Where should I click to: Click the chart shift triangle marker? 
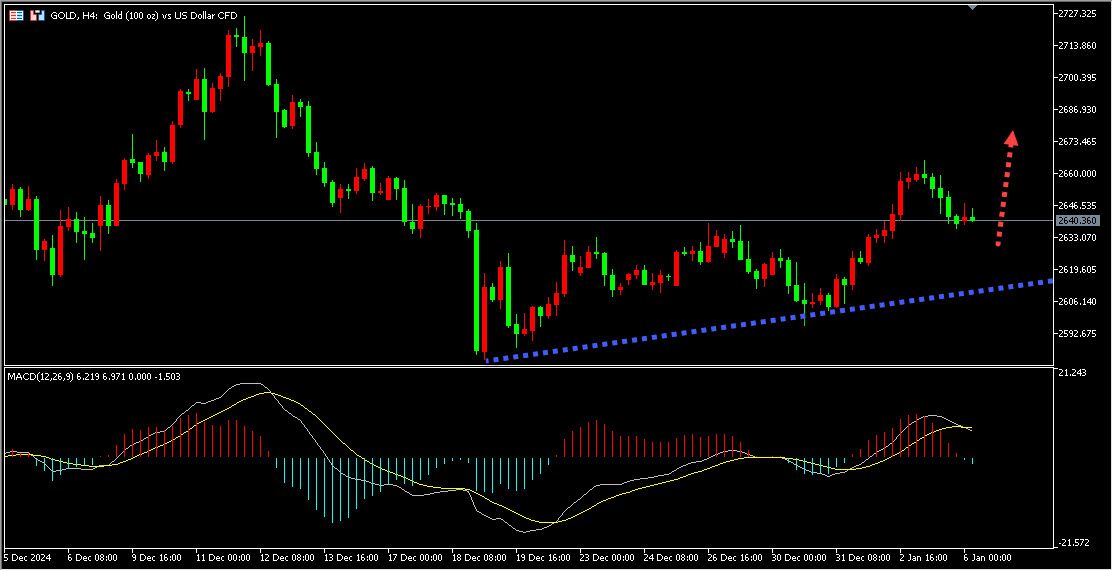click(974, 7)
